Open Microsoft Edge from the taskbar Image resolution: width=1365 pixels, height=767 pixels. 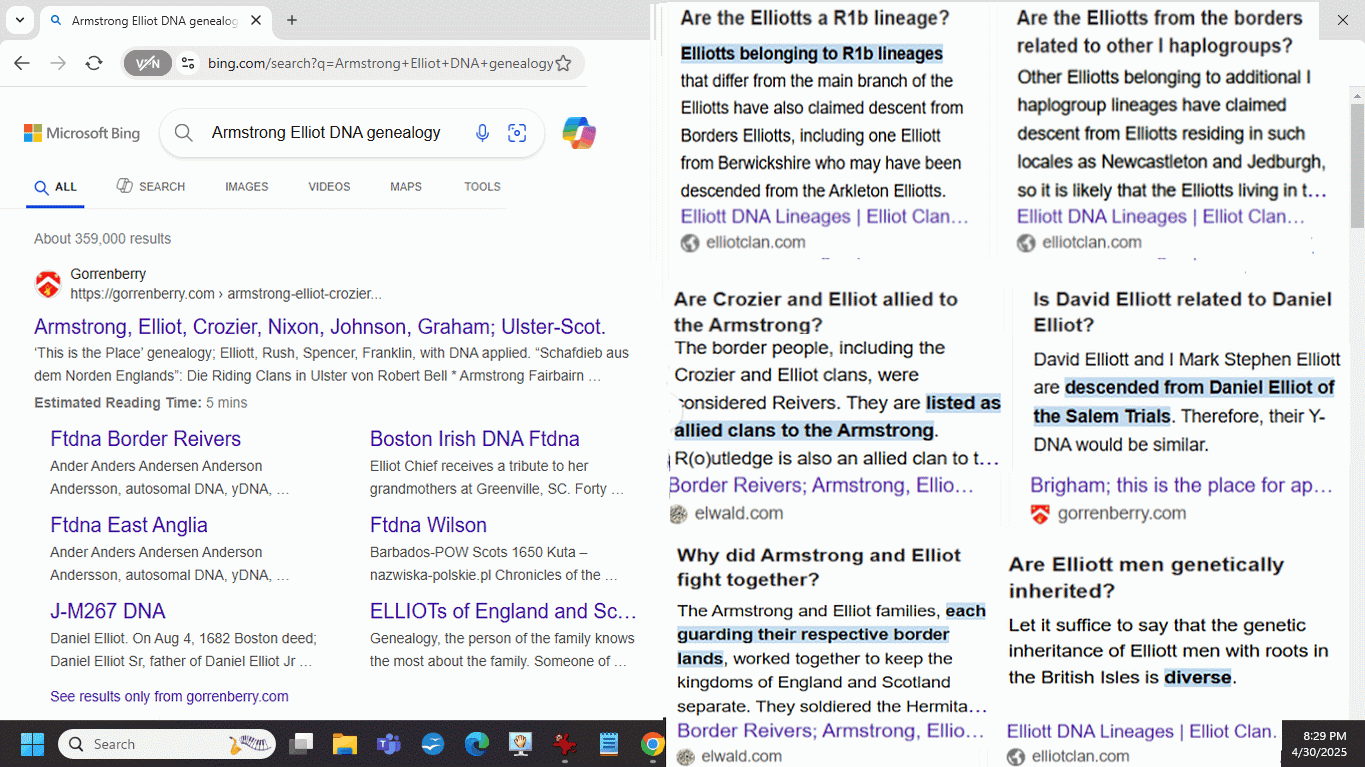(477, 744)
